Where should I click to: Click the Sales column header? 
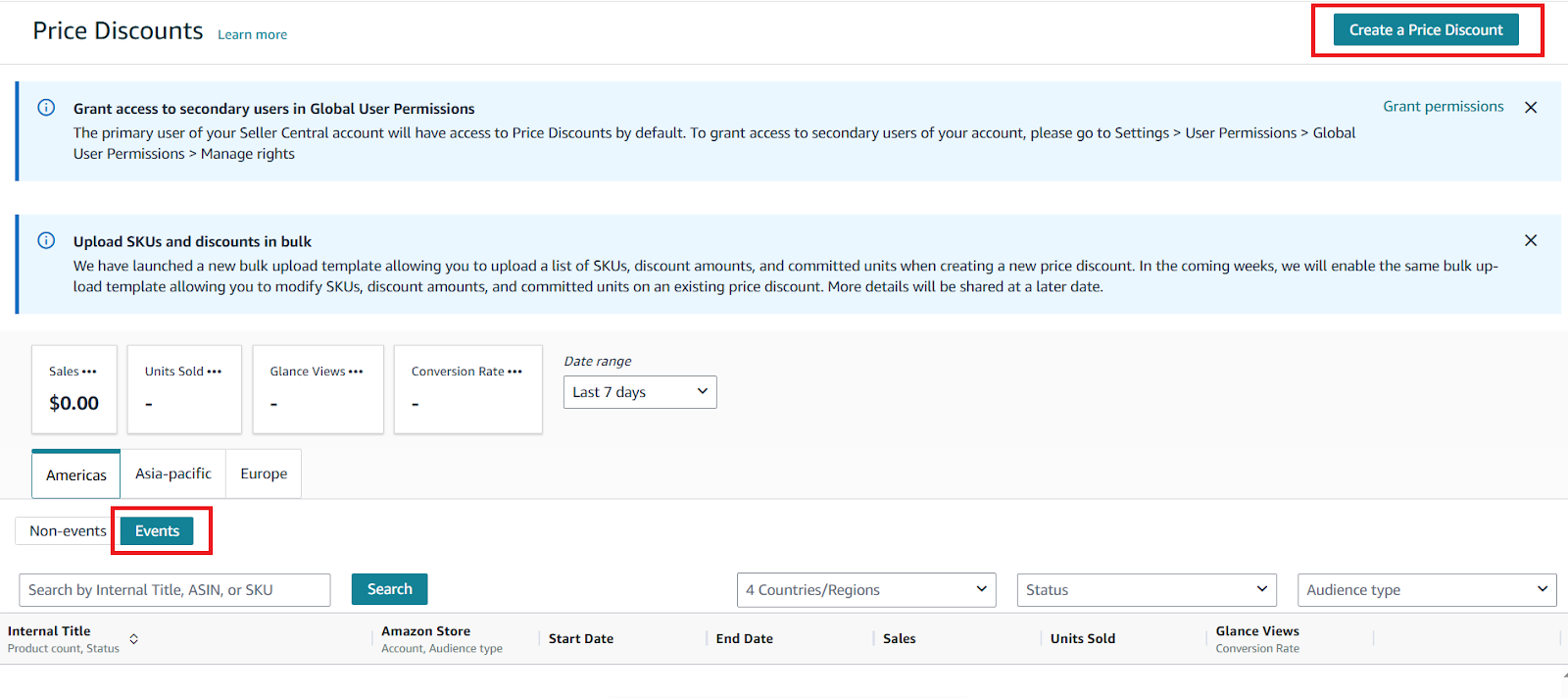[x=899, y=638]
